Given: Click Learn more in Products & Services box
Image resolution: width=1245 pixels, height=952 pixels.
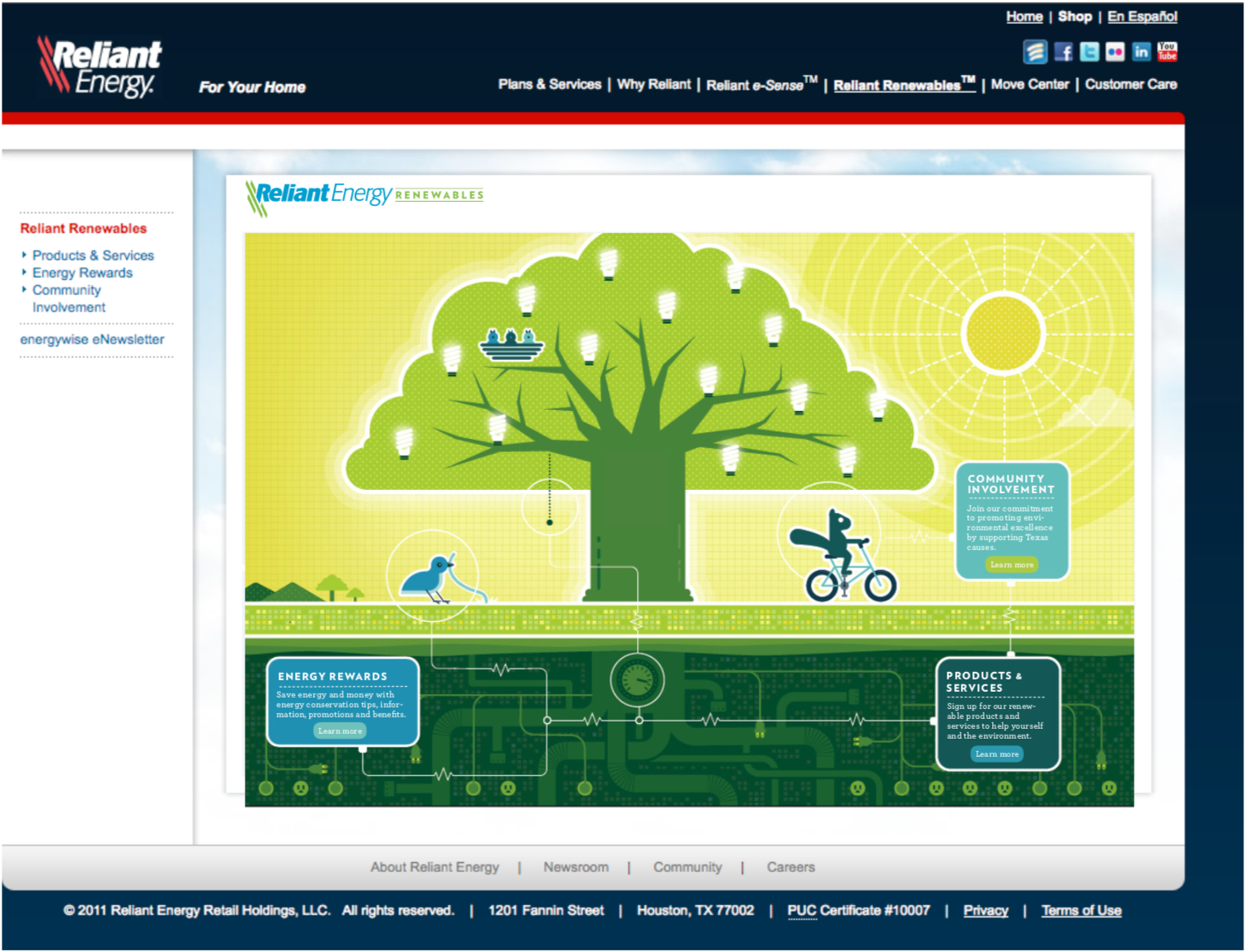Looking at the screenshot, I should (997, 754).
